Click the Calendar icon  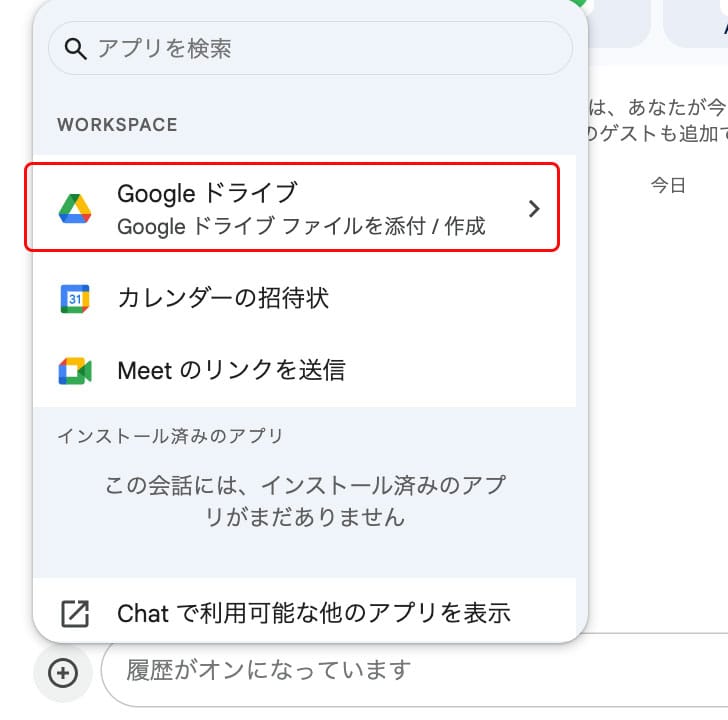tap(75, 298)
